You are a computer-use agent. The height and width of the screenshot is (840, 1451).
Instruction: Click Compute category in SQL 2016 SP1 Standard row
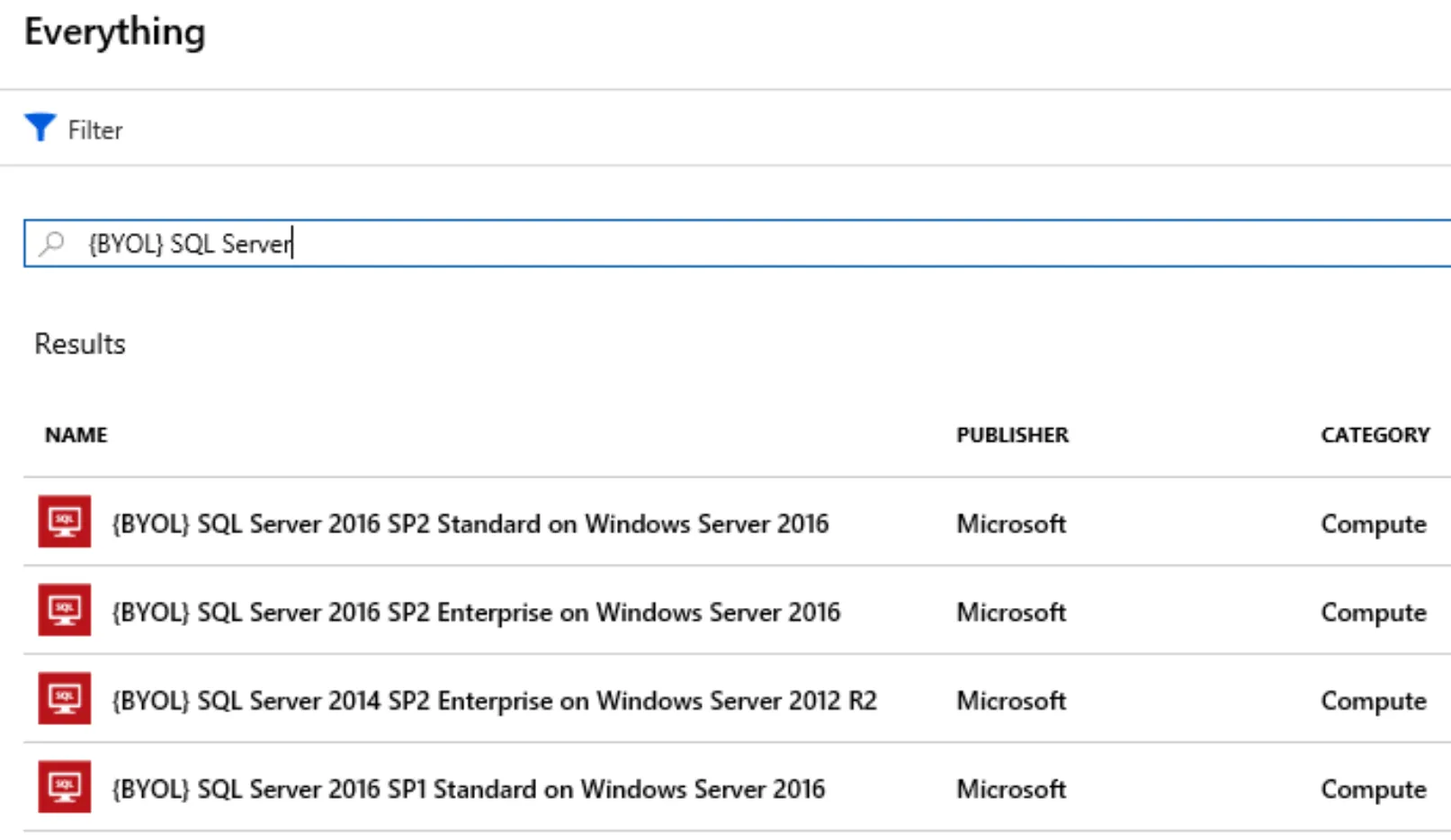(x=1374, y=790)
